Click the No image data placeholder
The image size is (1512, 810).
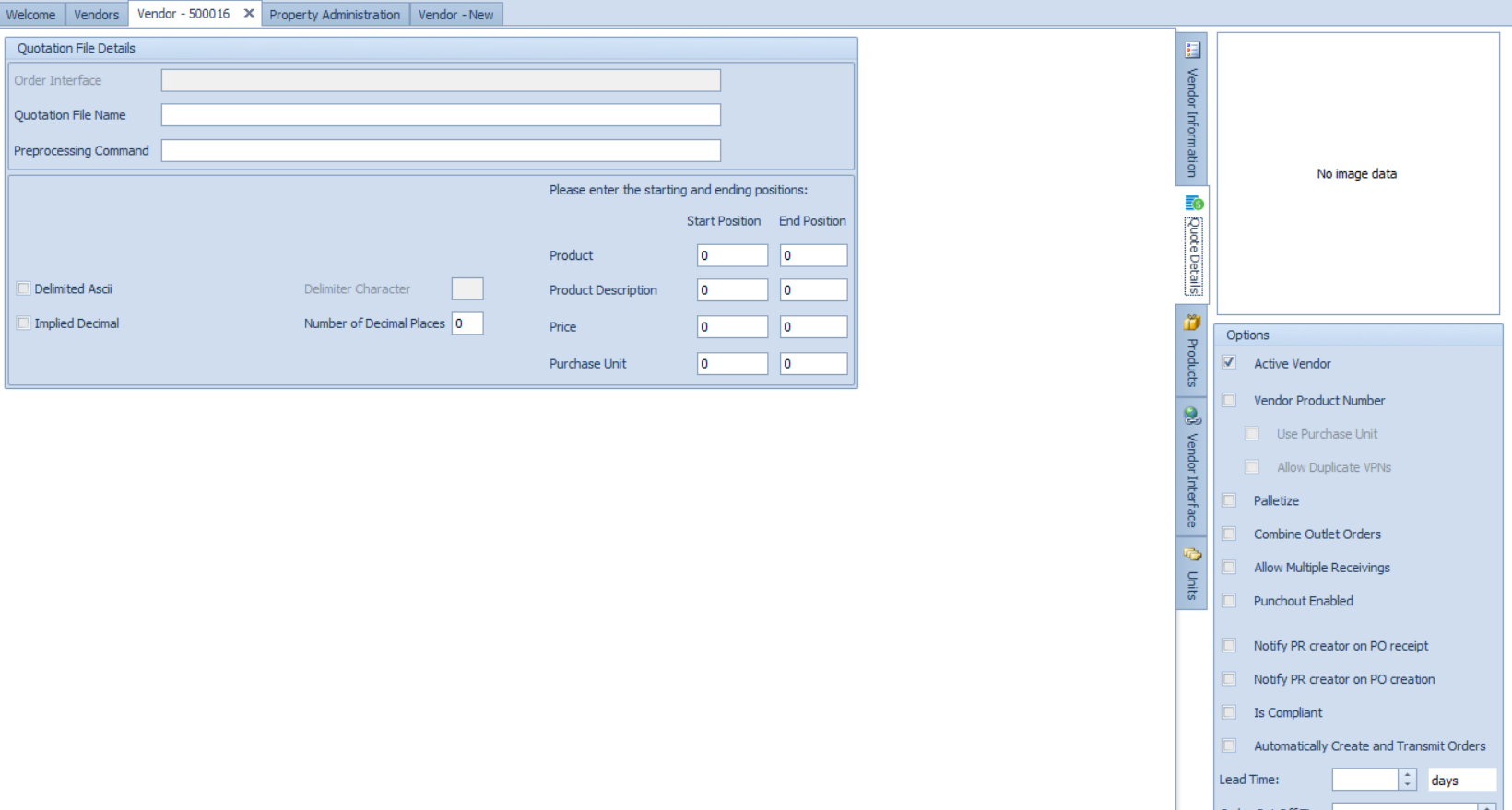pyautogui.click(x=1357, y=173)
